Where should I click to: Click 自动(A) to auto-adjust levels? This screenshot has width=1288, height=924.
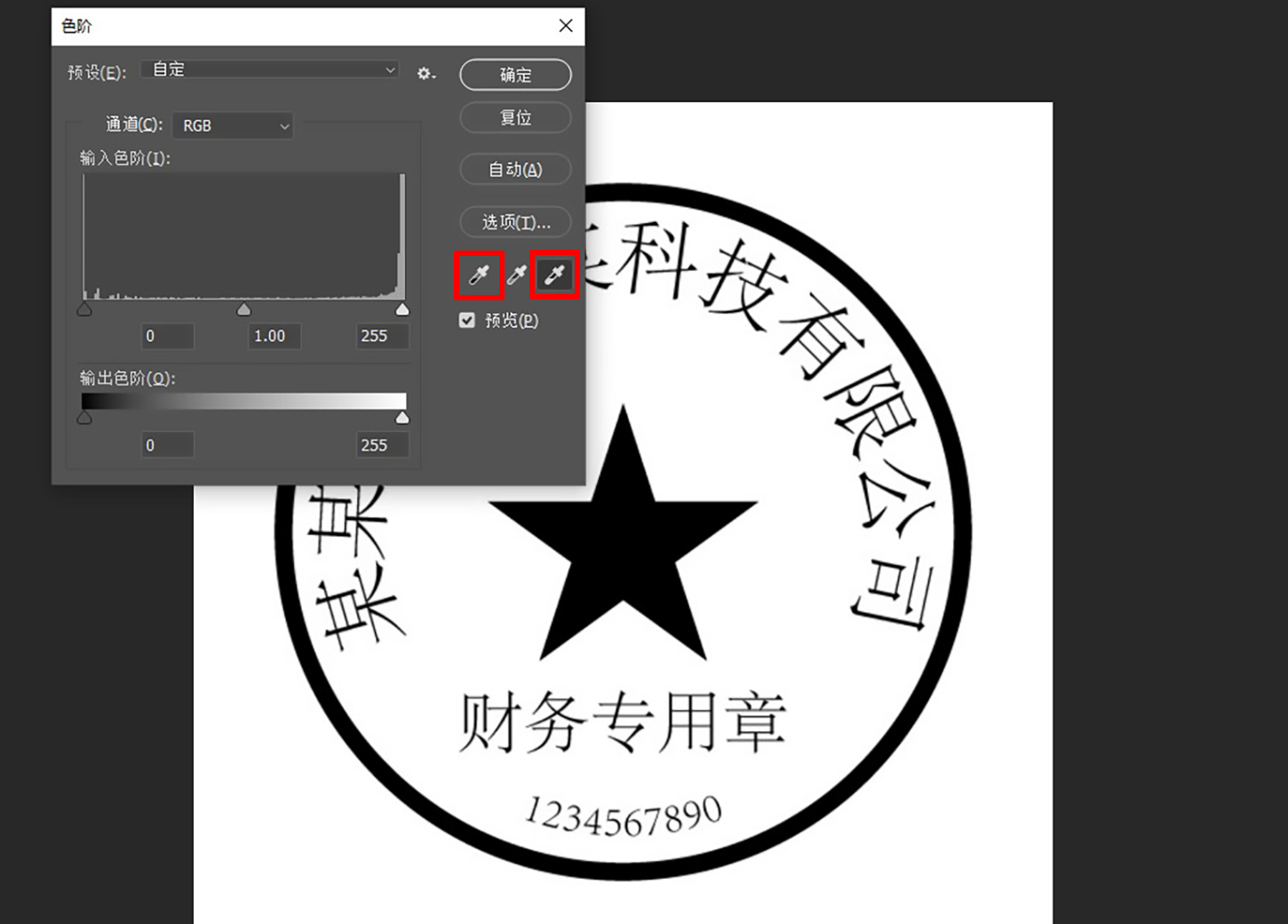pyautogui.click(x=515, y=169)
